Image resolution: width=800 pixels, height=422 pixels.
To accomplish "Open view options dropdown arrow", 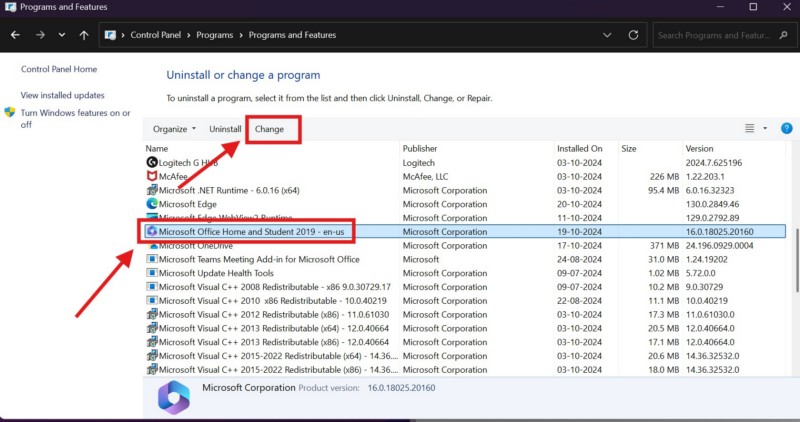I will coord(765,129).
